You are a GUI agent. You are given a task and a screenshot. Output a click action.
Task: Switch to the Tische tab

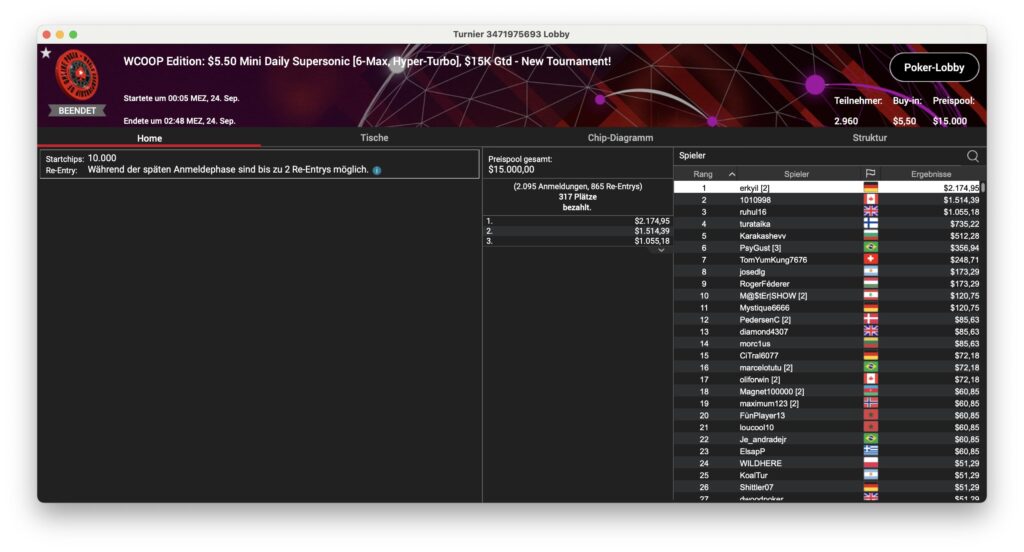click(x=374, y=138)
